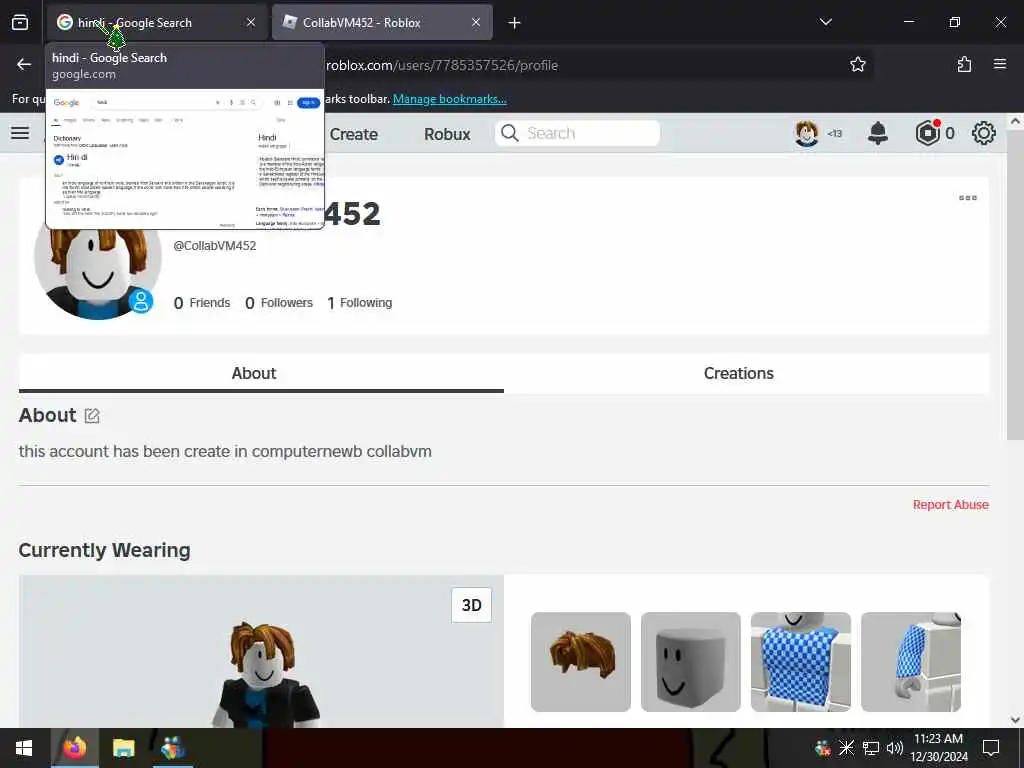The height and width of the screenshot is (768, 1024).
Task: Open the profile three-dots options menu
Action: pyautogui.click(x=967, y=197)
